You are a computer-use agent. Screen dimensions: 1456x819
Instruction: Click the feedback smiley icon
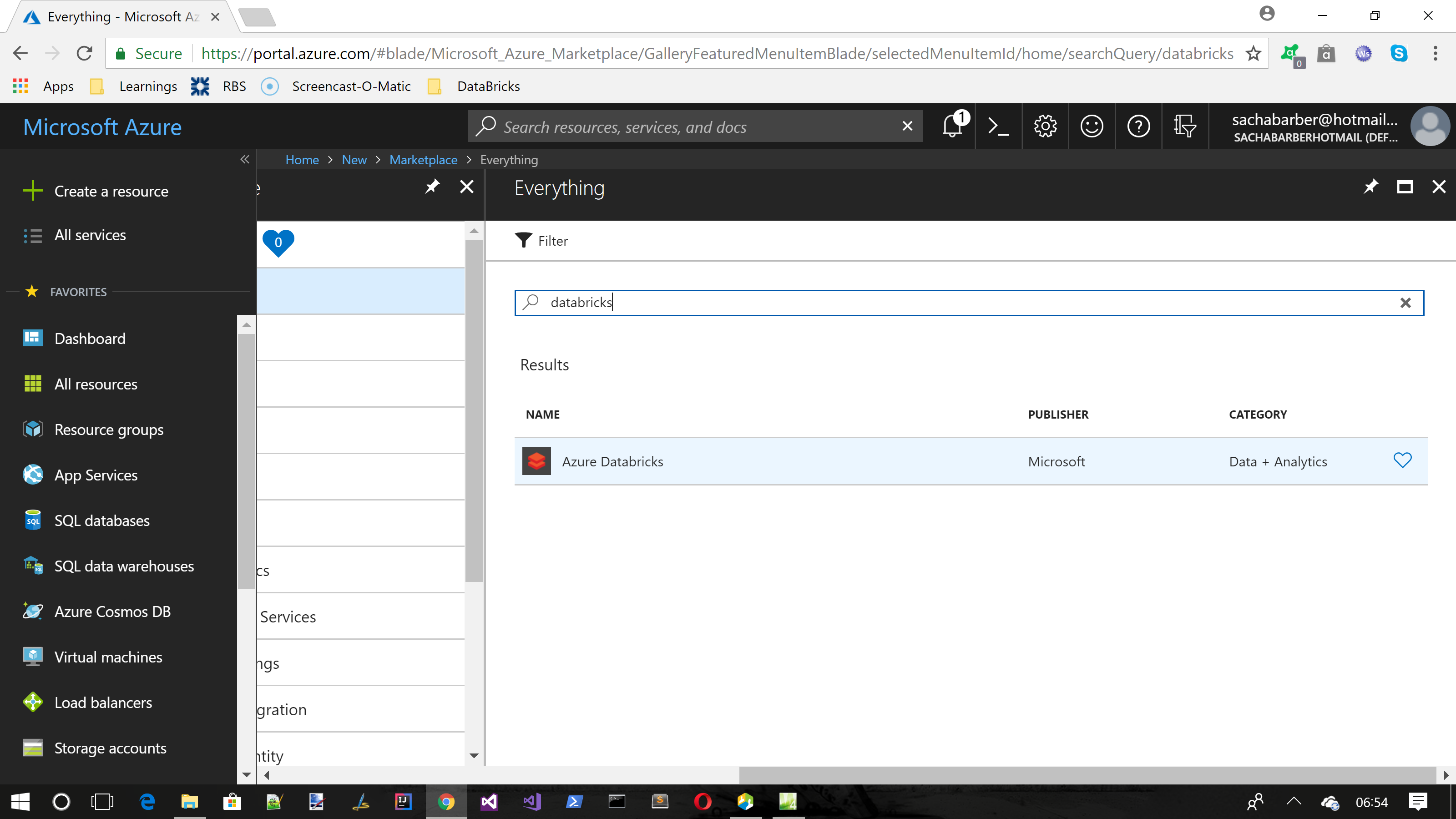point(1092,126)
